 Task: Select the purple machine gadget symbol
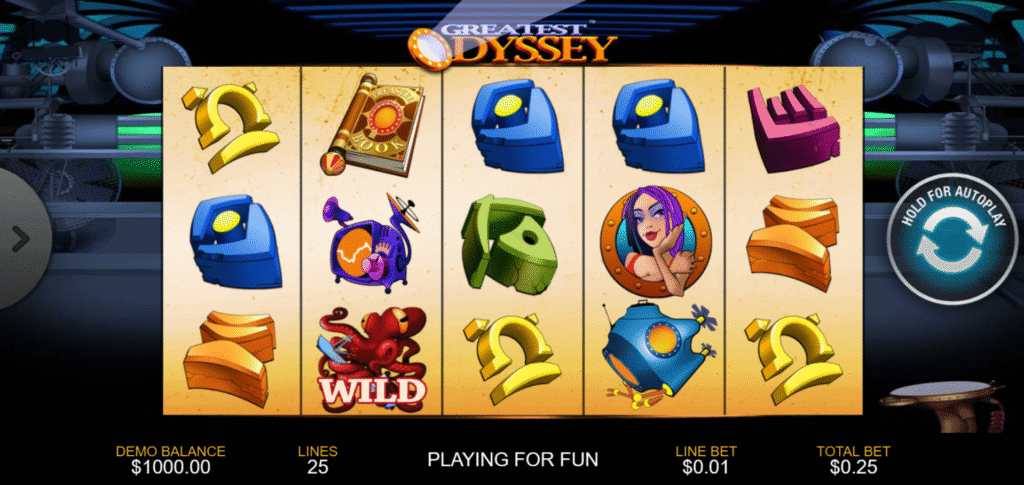[x=371, y=240]
